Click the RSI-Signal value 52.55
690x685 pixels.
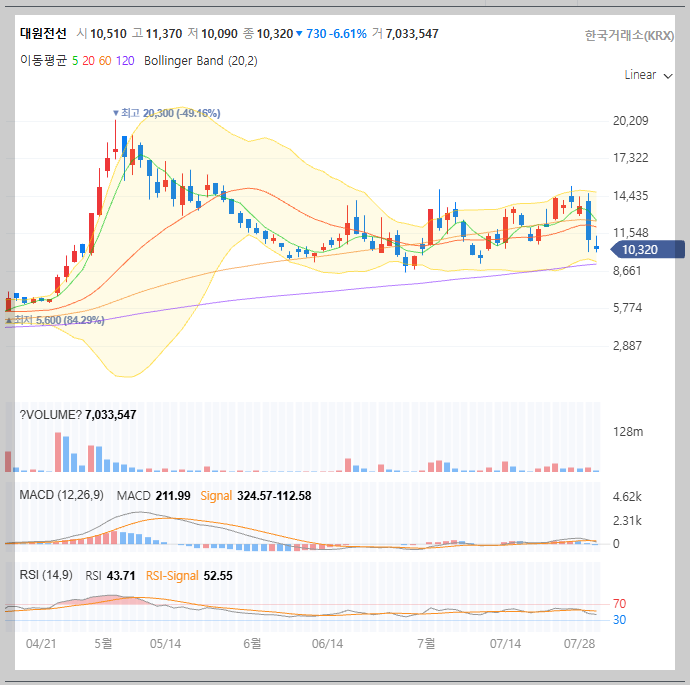[x=218, y=575]
